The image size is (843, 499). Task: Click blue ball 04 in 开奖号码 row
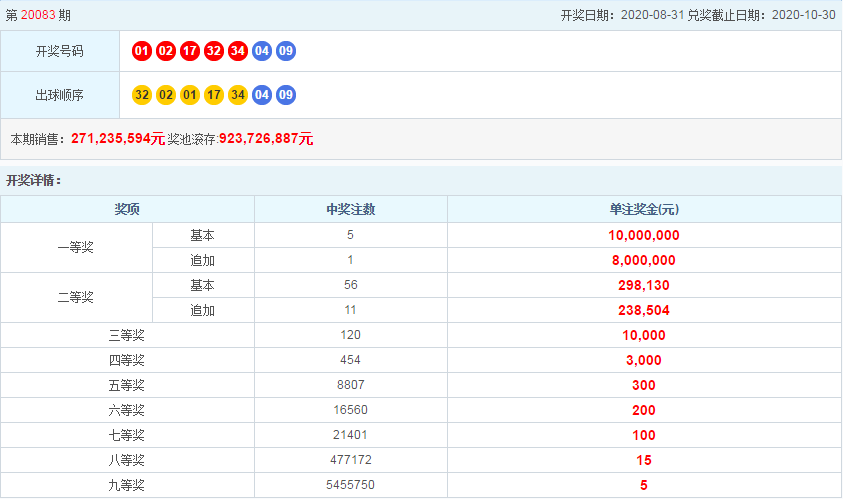(262, 51)
